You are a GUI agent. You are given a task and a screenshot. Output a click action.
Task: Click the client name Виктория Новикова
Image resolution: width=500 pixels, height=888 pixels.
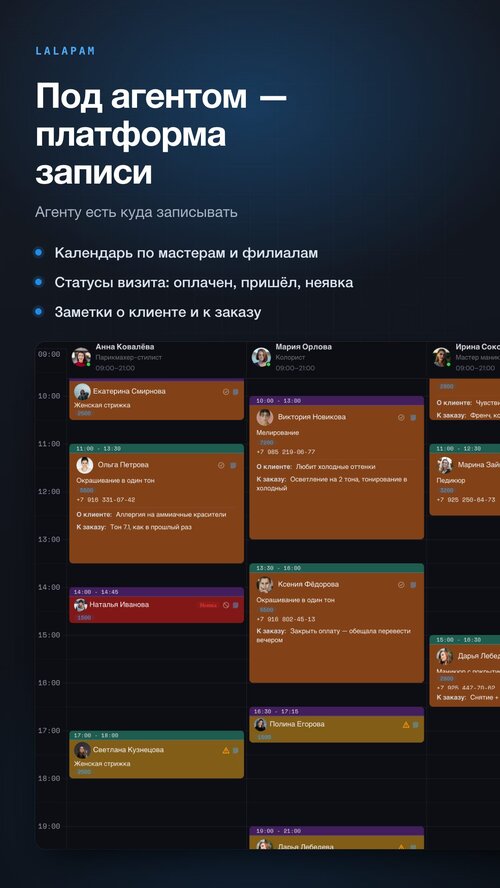pos(311,417)
